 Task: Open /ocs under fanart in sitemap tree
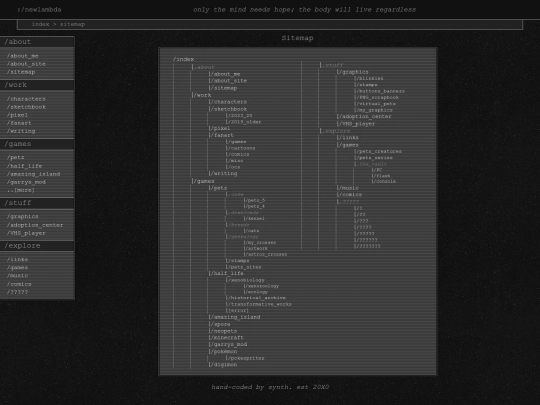[233, 167]
